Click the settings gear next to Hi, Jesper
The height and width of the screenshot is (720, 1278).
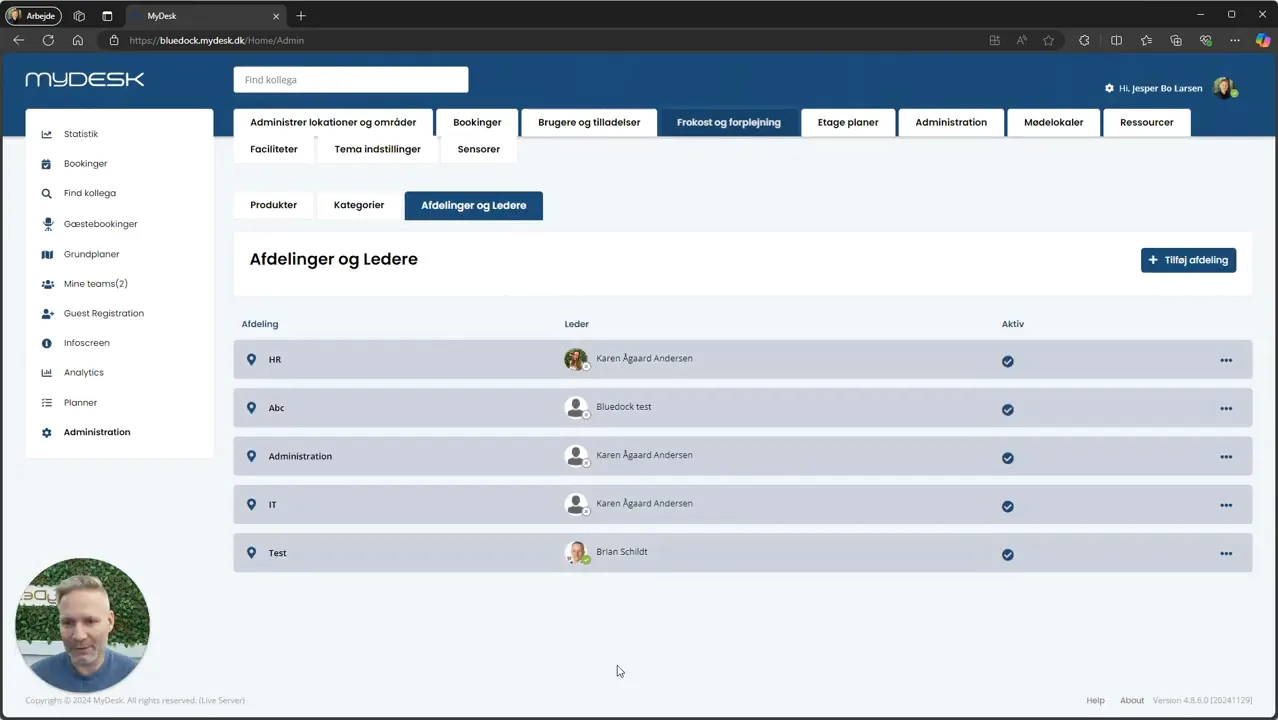click(x=1109, y=88)
